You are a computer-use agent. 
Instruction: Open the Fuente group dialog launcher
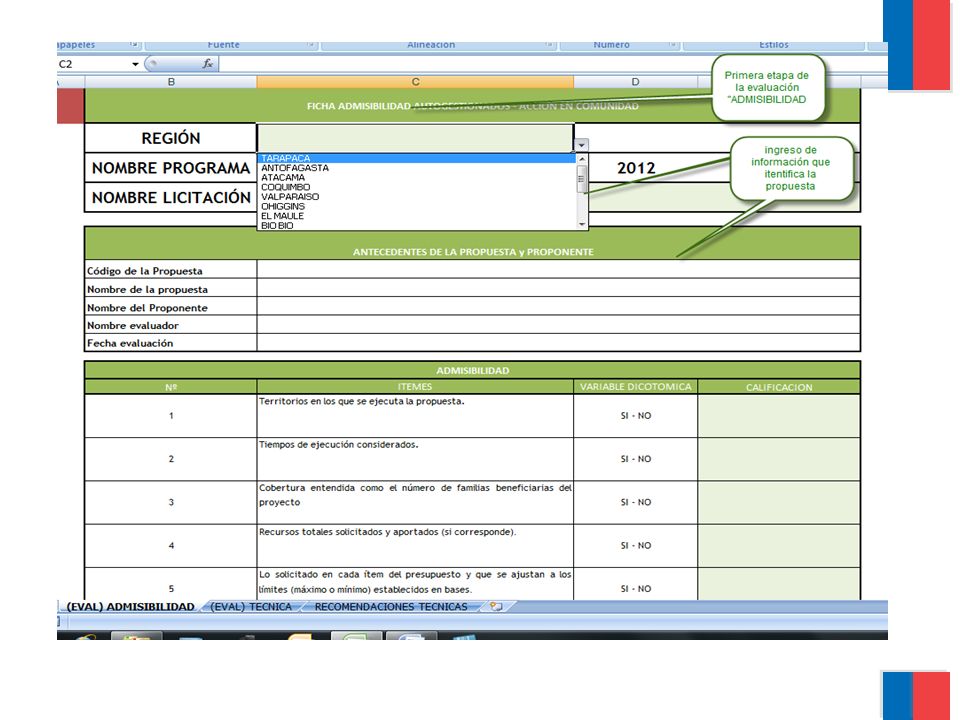point(310,45)
